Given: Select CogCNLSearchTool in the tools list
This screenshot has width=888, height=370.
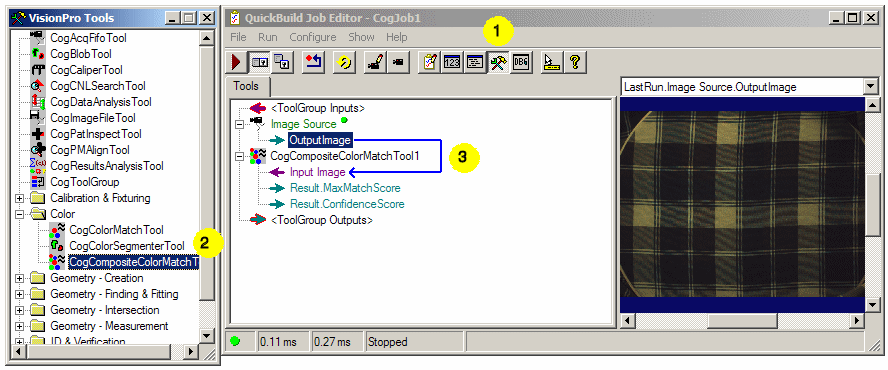Looking at the screenshot, I should tap(97, 86).
